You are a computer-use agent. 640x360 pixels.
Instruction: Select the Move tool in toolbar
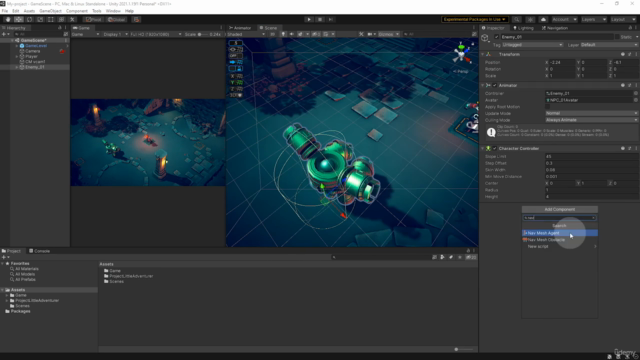[x=19, y=19]
